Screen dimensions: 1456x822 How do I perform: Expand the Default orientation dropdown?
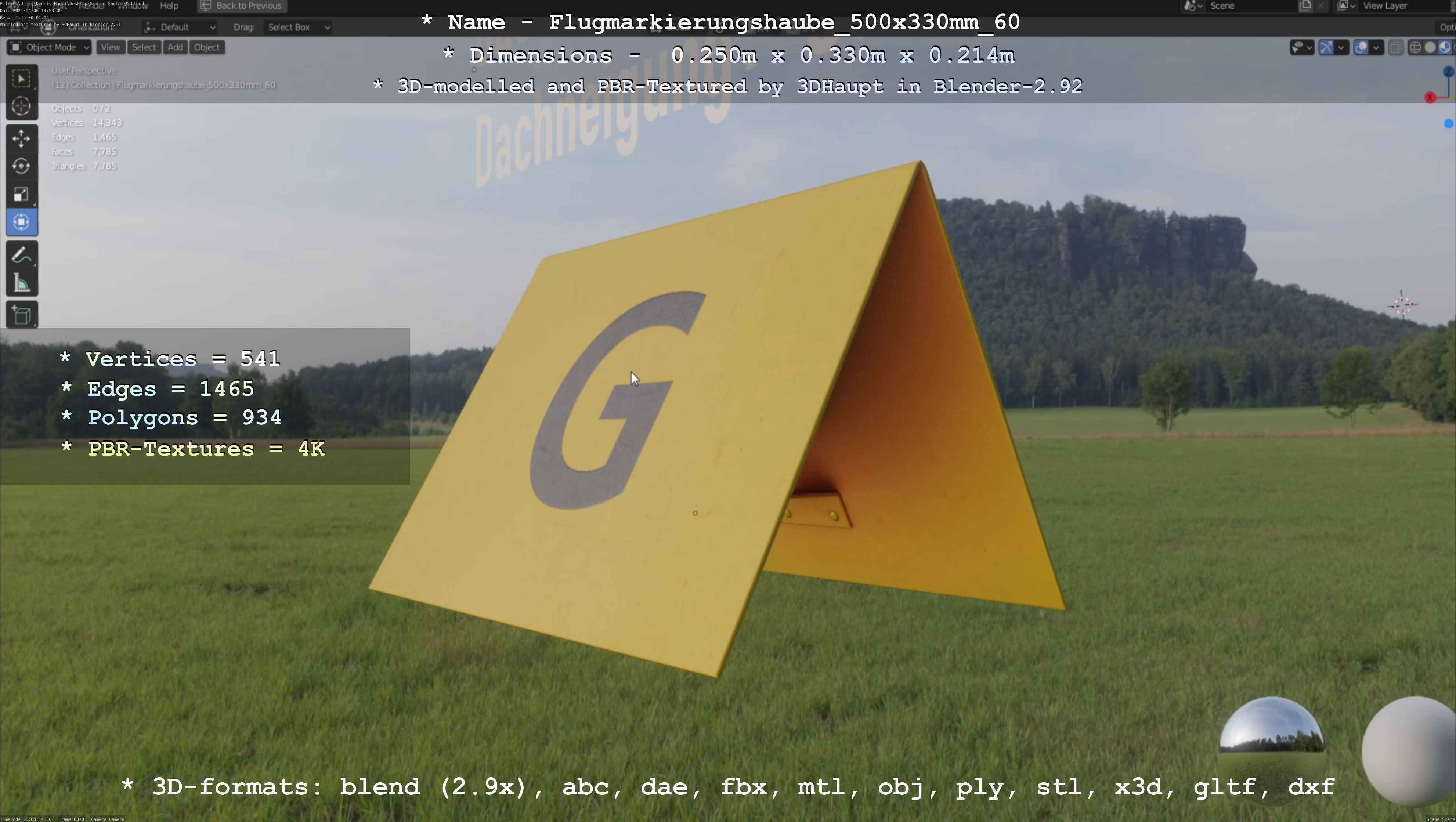coord(180,27)
